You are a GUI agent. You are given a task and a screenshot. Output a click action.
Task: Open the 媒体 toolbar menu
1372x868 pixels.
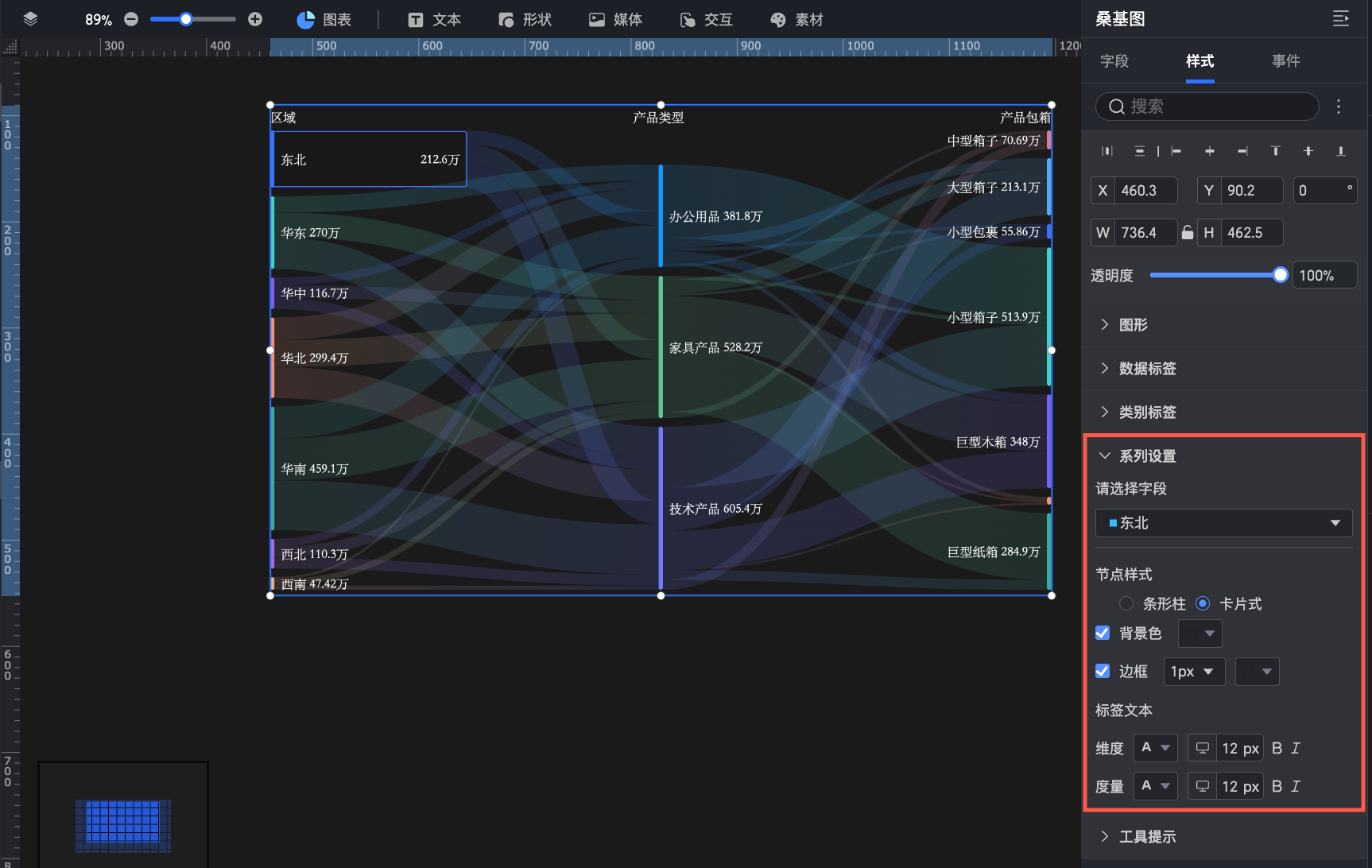[615, 19]
